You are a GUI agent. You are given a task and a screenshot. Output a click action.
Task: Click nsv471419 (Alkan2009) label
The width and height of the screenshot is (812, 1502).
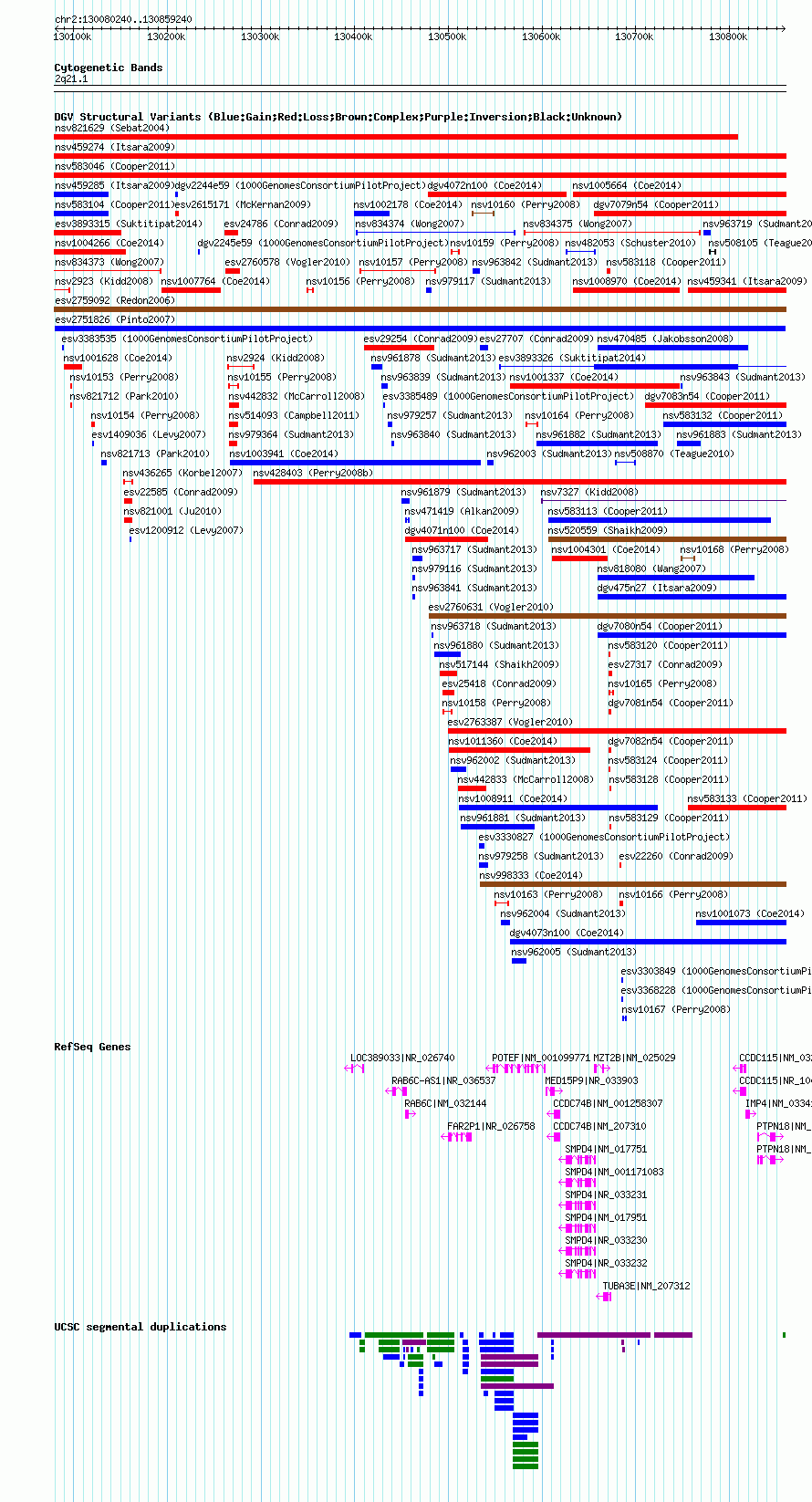pyautogui.click(x=462, y=511)
